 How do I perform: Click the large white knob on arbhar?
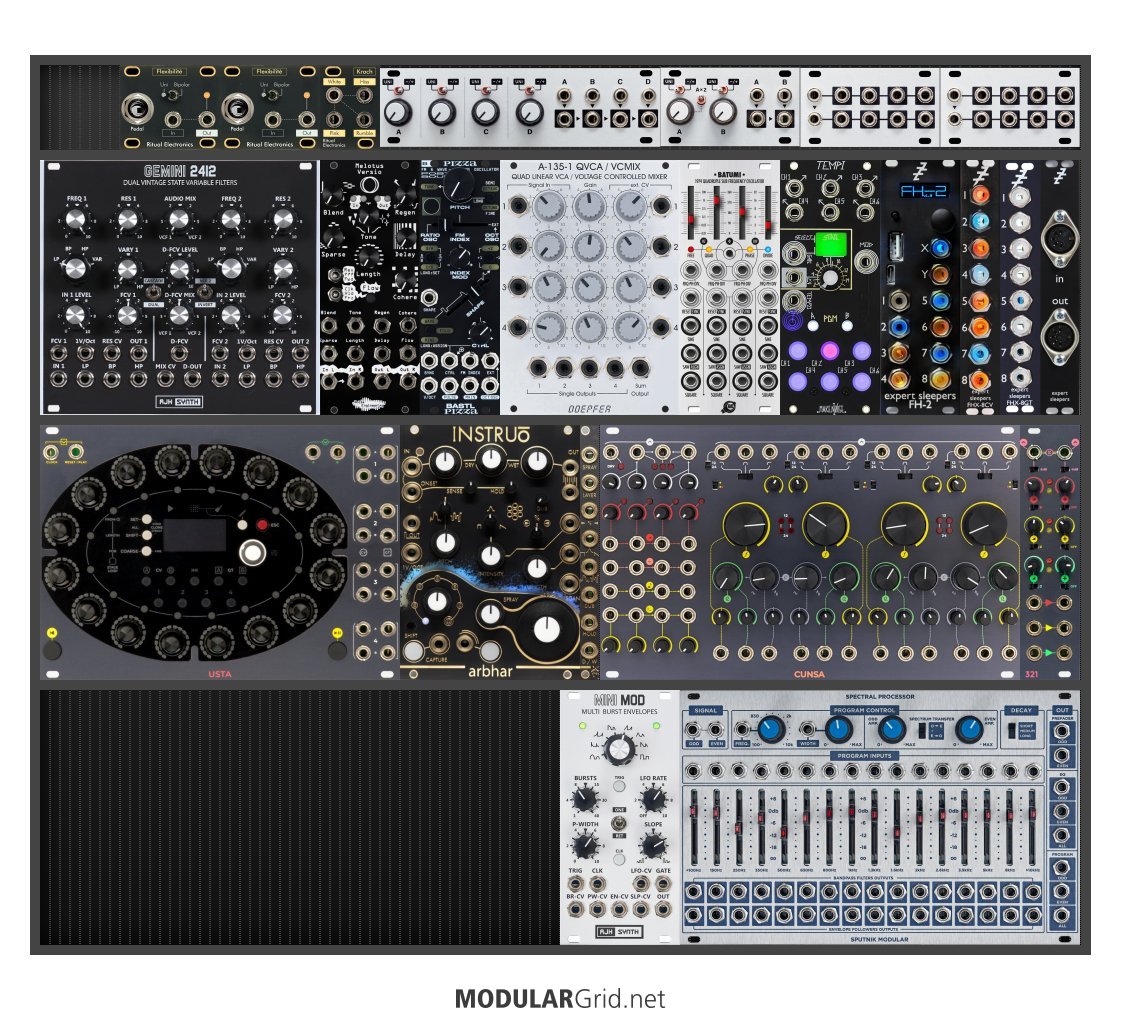pos(547,630)
